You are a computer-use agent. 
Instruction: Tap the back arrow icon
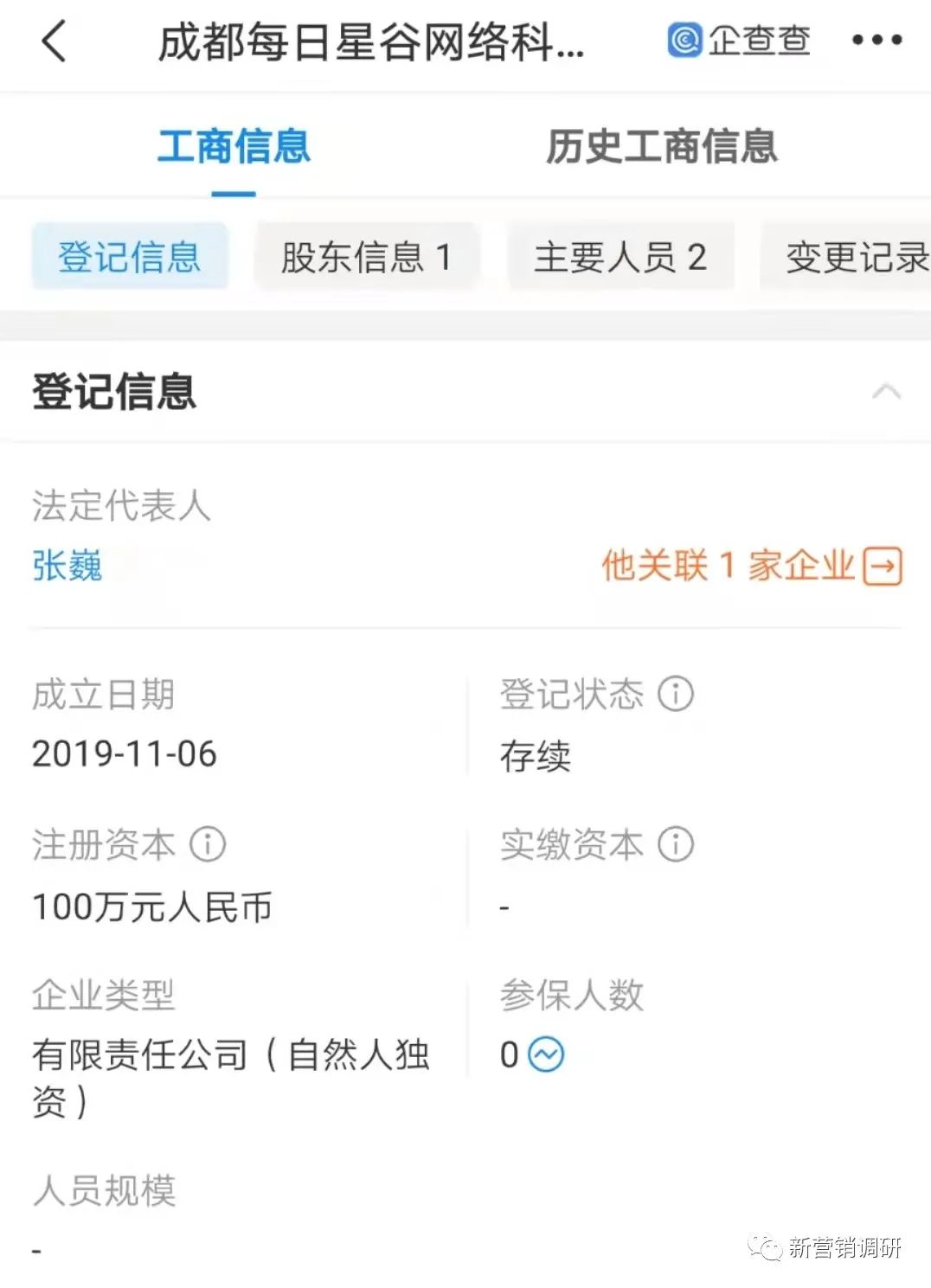[x=54, y=42]
